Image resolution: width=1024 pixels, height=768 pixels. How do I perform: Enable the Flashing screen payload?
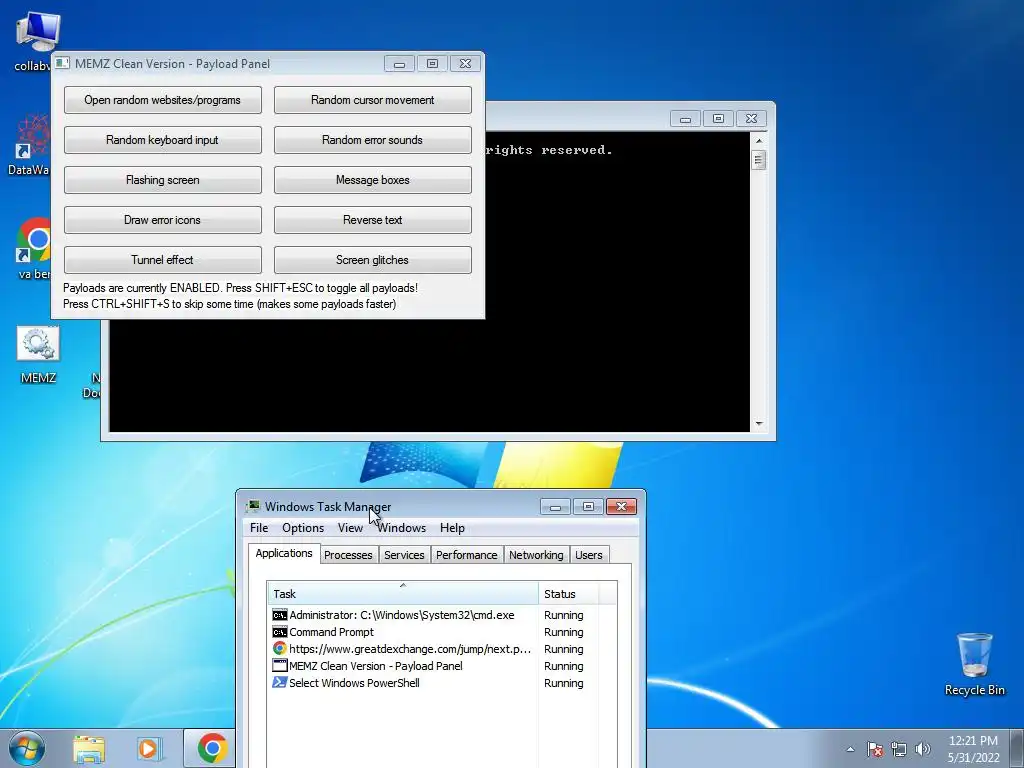click(x=163, y=180)
